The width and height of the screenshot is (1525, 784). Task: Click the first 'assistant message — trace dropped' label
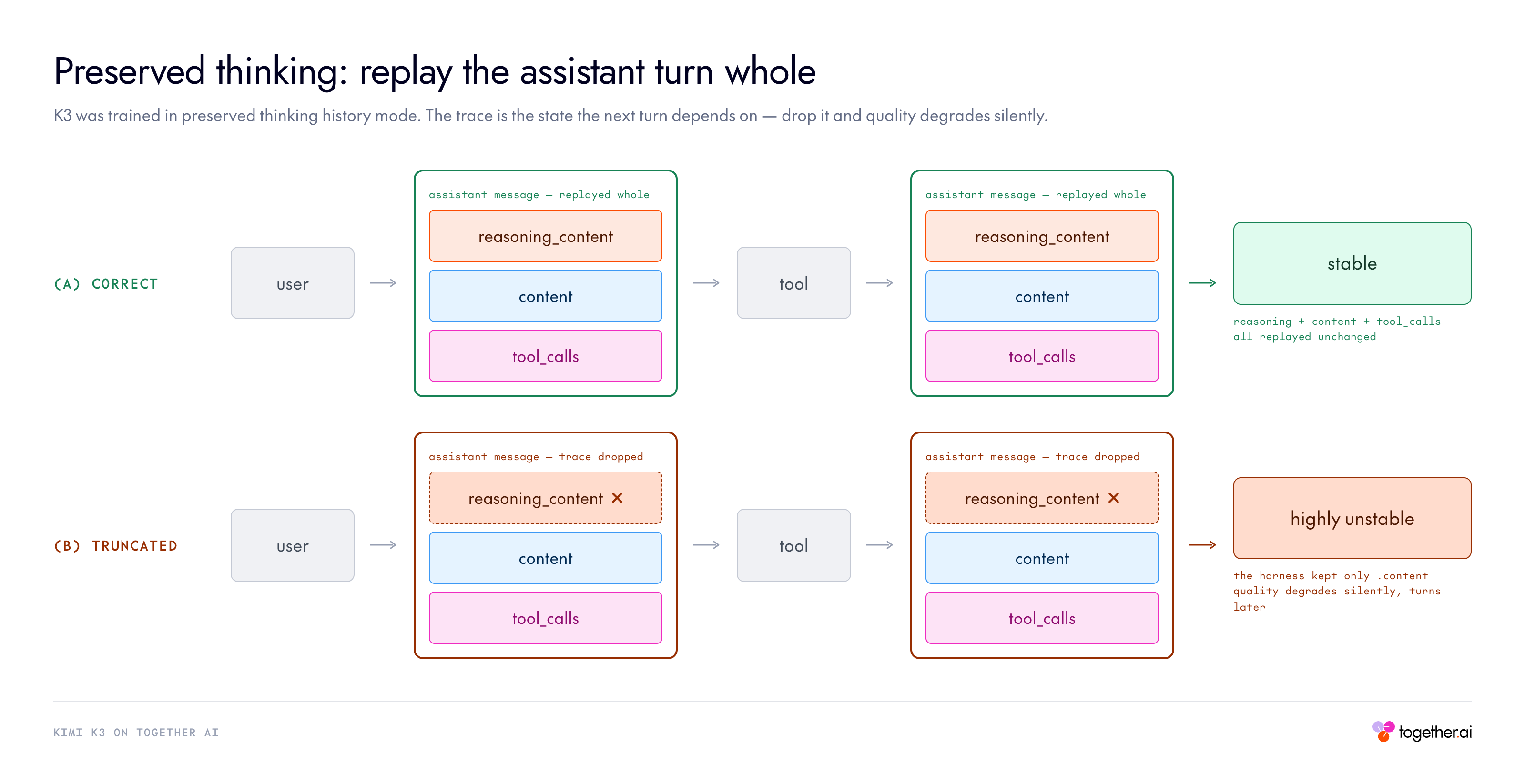pyautogui.click(x=536, y=457)
